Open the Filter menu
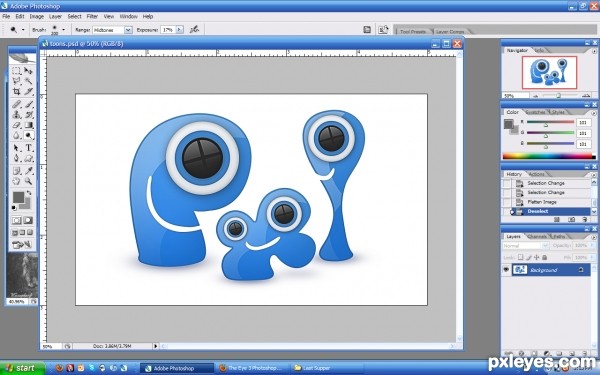The height and width of the screenshot is (375, 600). (x=92, y=16)
